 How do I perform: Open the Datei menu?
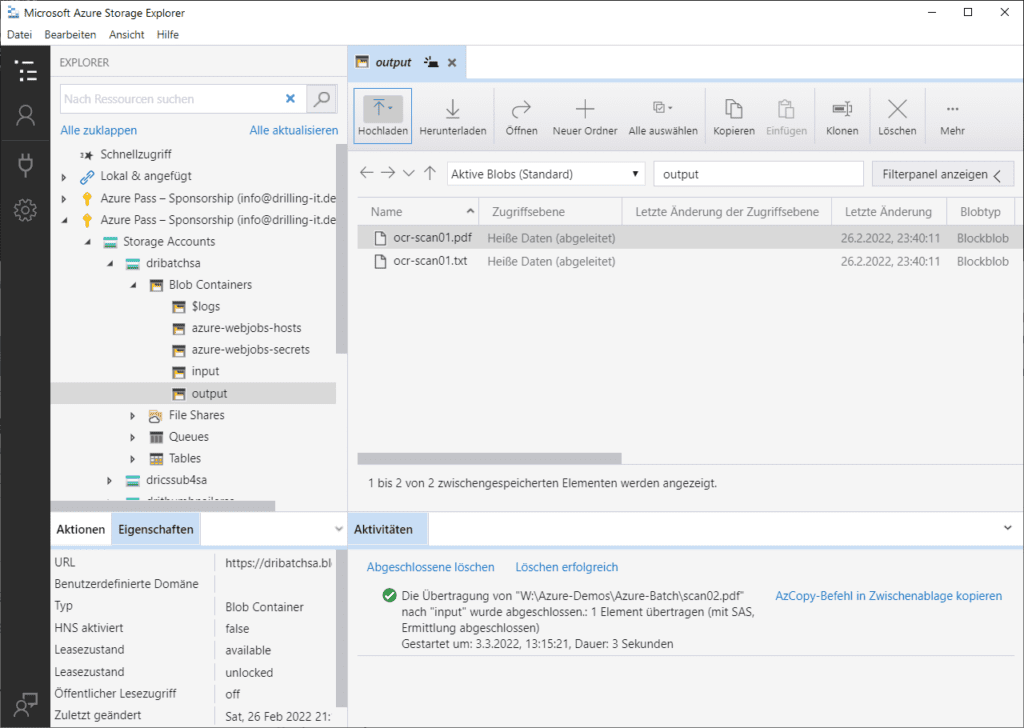(20, 35)
